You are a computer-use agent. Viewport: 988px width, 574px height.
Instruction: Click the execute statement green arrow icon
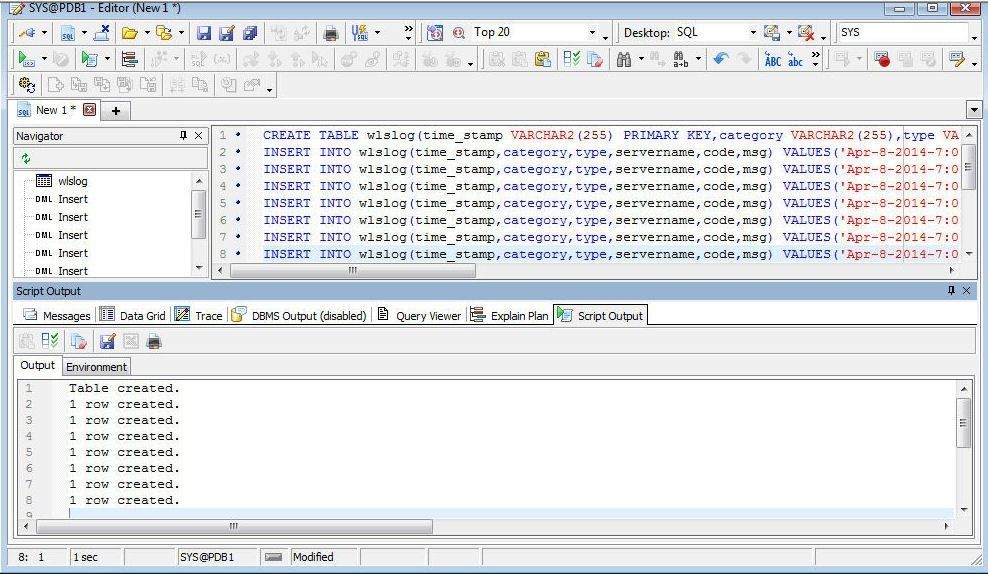[26, 59]
